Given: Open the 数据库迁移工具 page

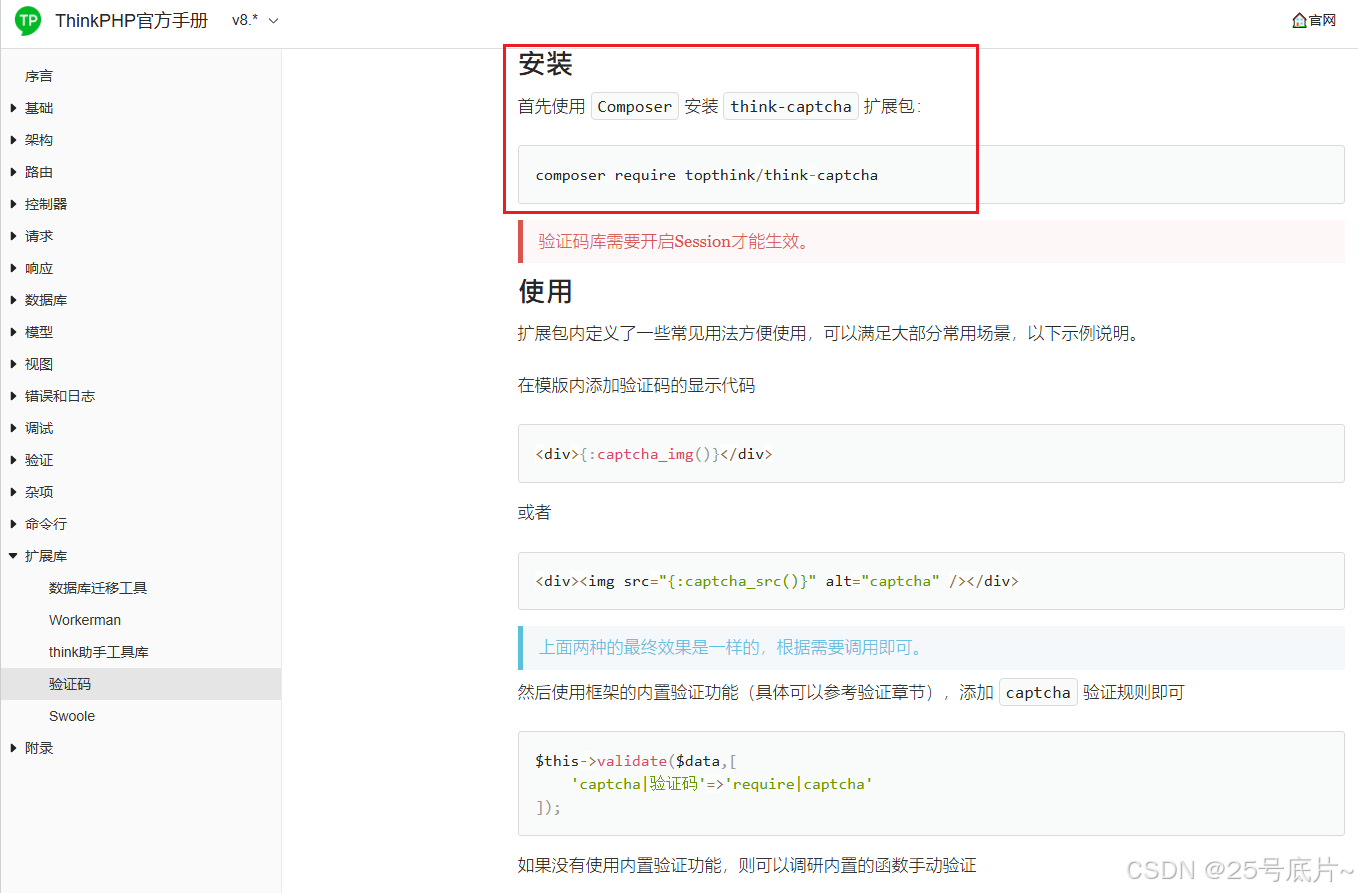Looking at the screenshot, I should point(98,588).
